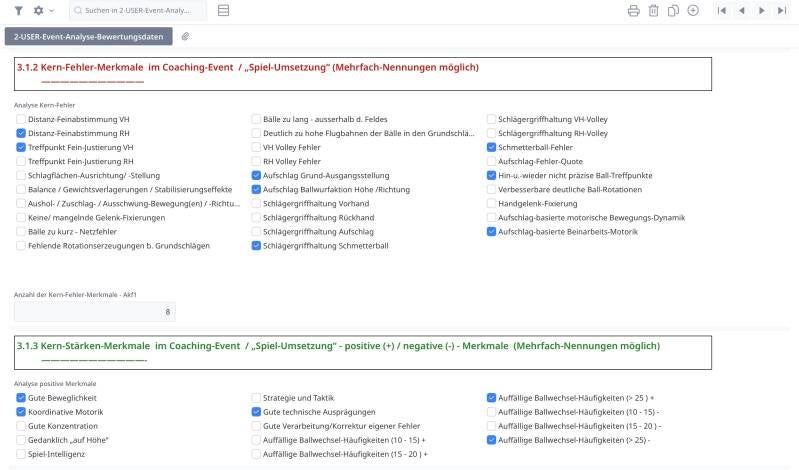This screenshot has height=470, width=799.
Task: Check Schlägergriffhaltung Aufschlag
Action: tap(256, 231)
